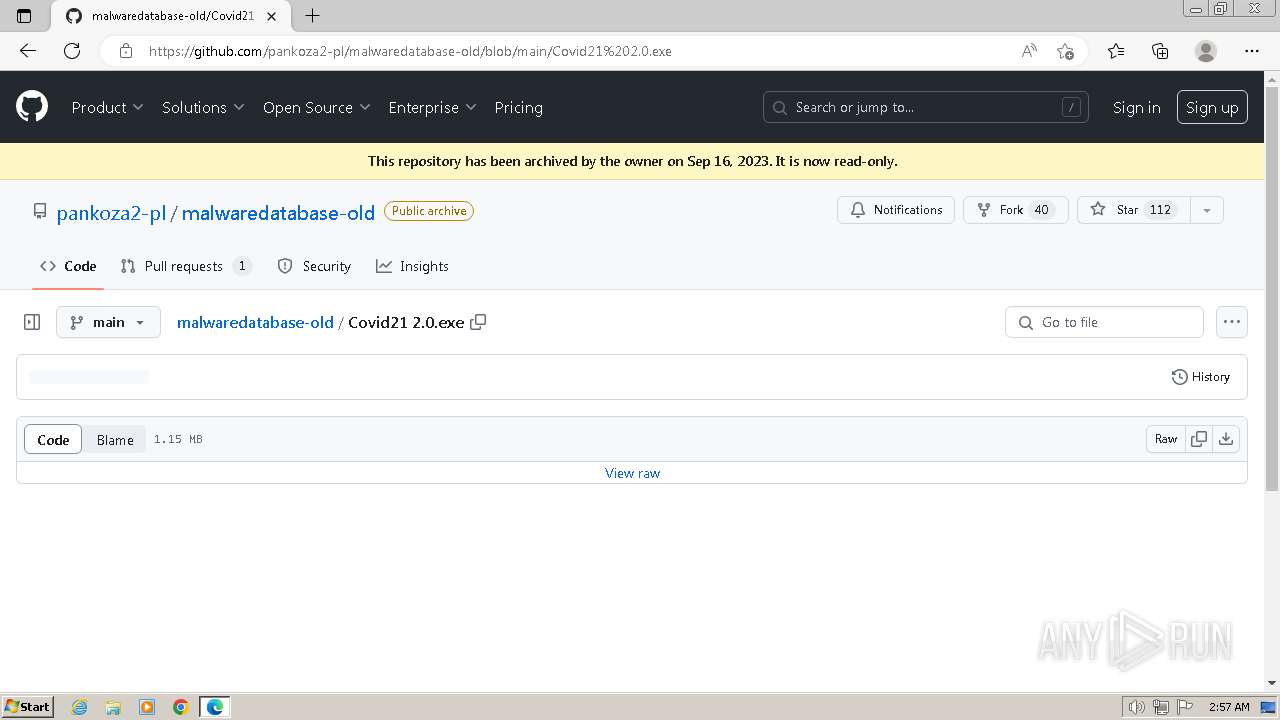Expand the file tree side panel
Image resolution: width=1280 pixels, height=720 pixels.
(32, 322)
